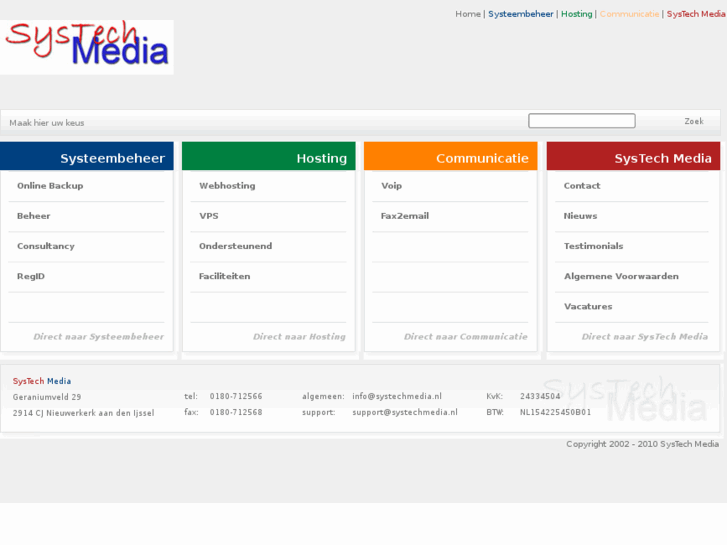Open the Faciliteiten link
The width and height of the screenshot is (727, 545).
pos(224,276)
